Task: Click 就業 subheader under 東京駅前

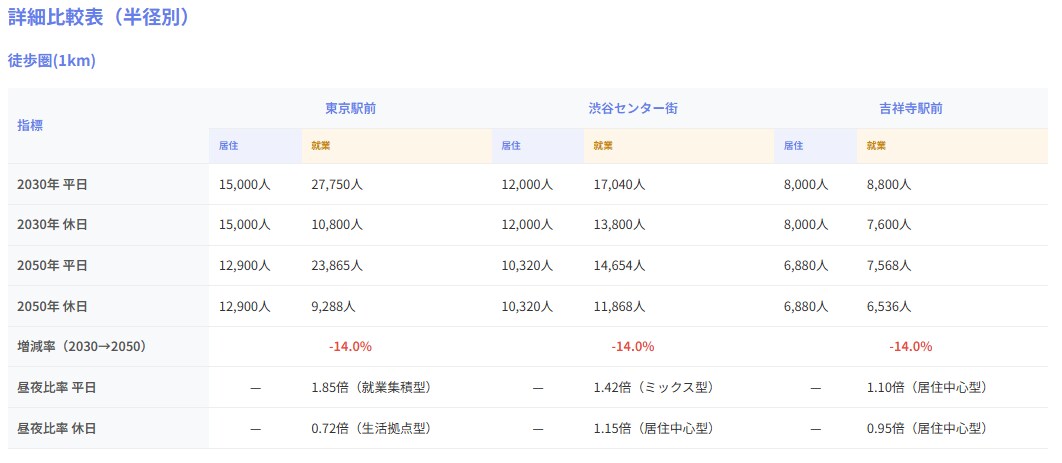Action: pos(321,146)
